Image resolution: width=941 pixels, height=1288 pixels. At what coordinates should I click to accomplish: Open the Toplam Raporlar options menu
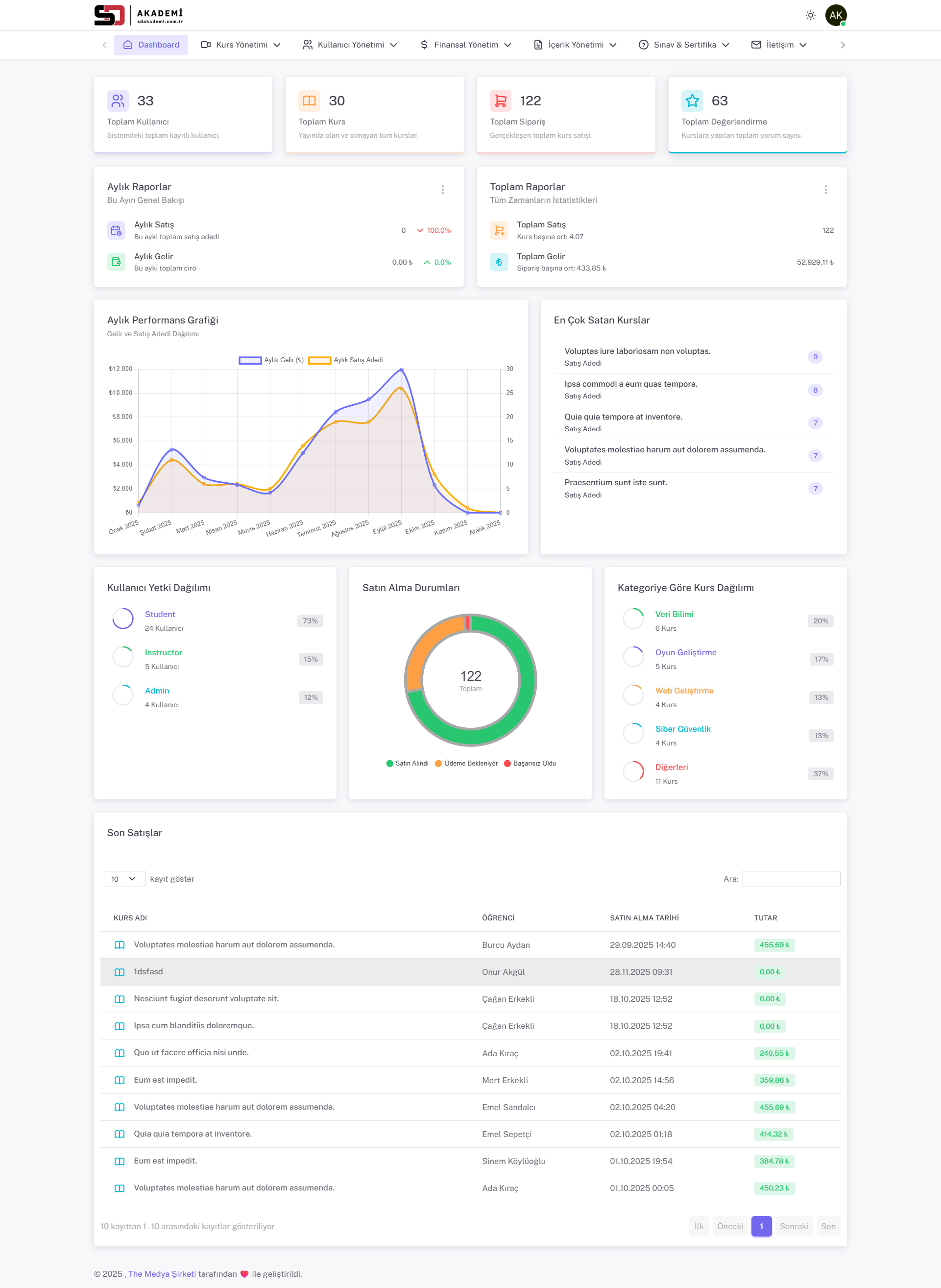pos(826,190)
